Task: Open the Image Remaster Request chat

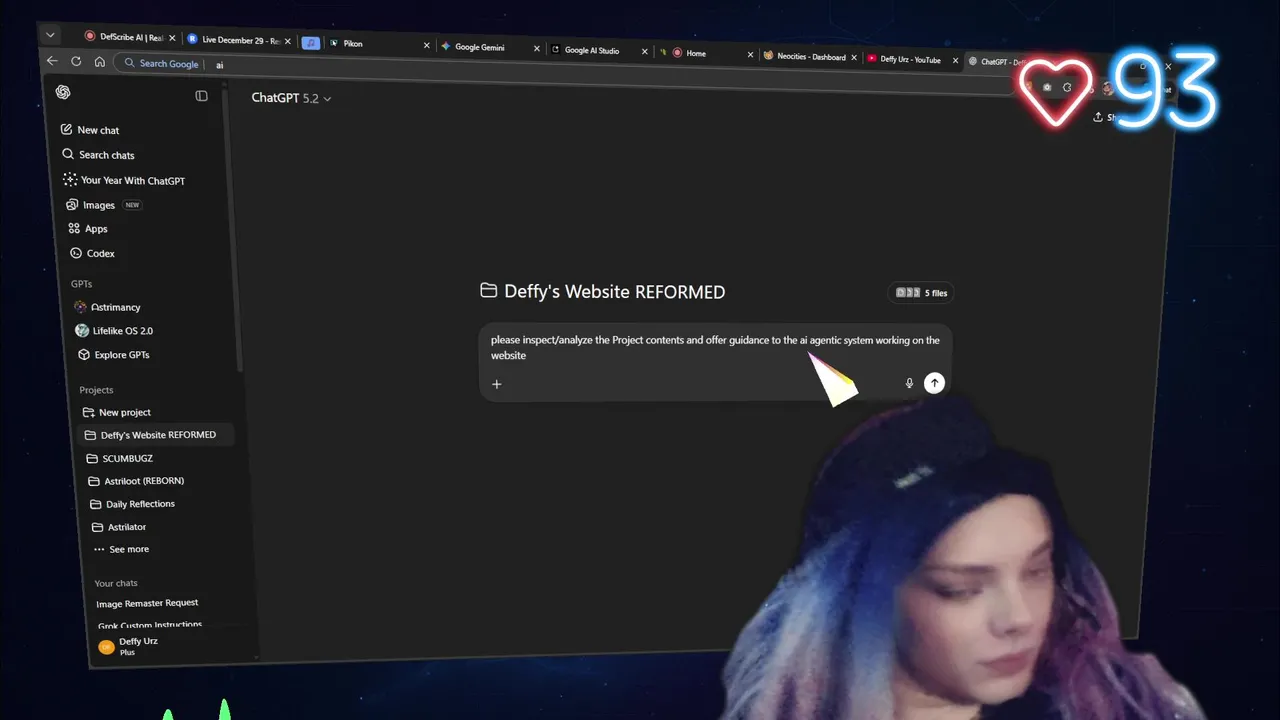Action: (x=147, y=603)
